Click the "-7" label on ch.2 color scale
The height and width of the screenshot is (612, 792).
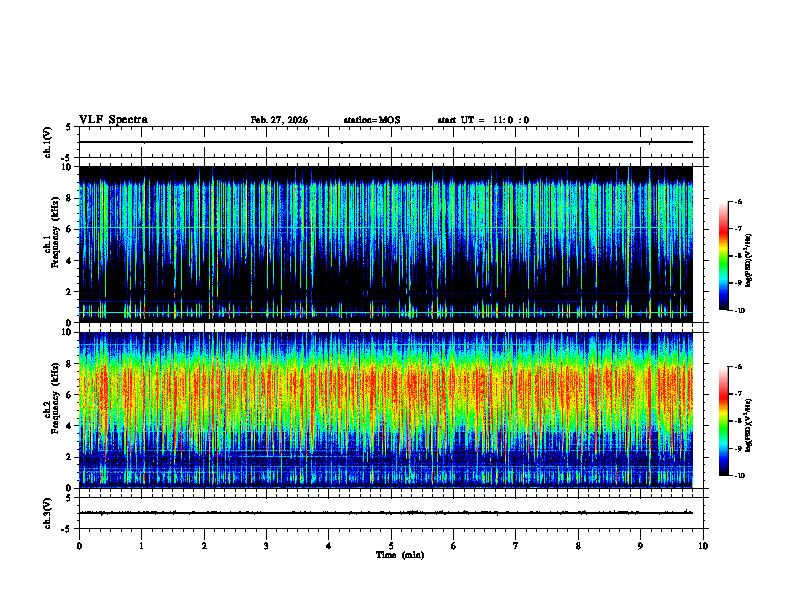click(738, 394)
